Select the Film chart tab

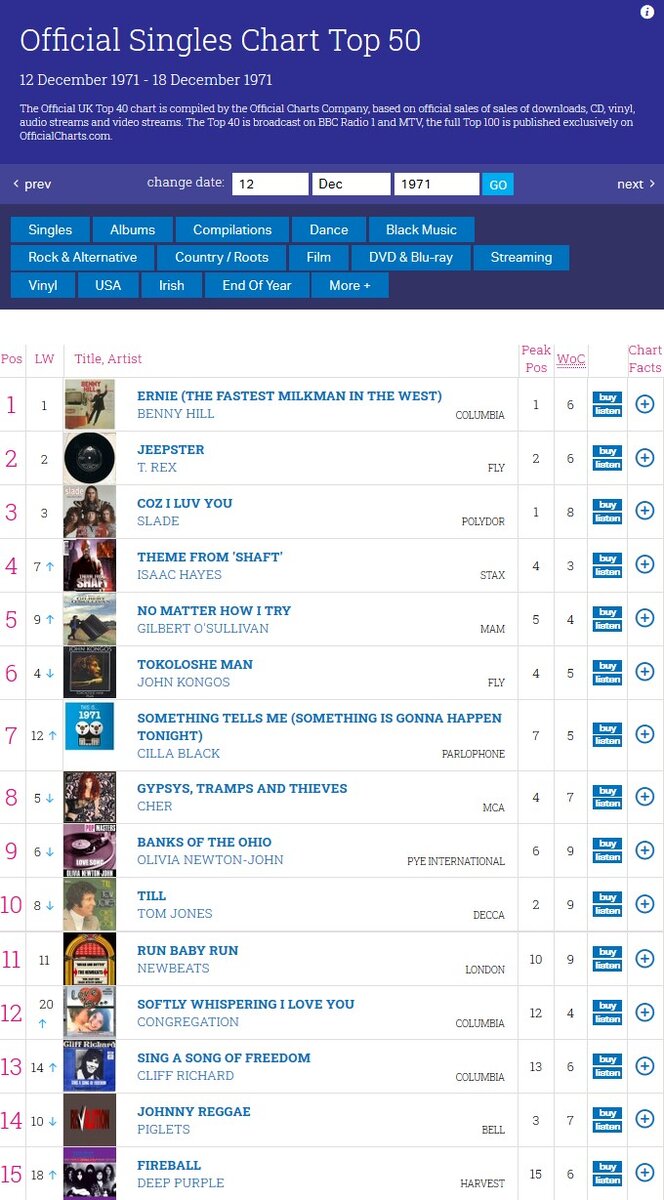tap(318, 257)
